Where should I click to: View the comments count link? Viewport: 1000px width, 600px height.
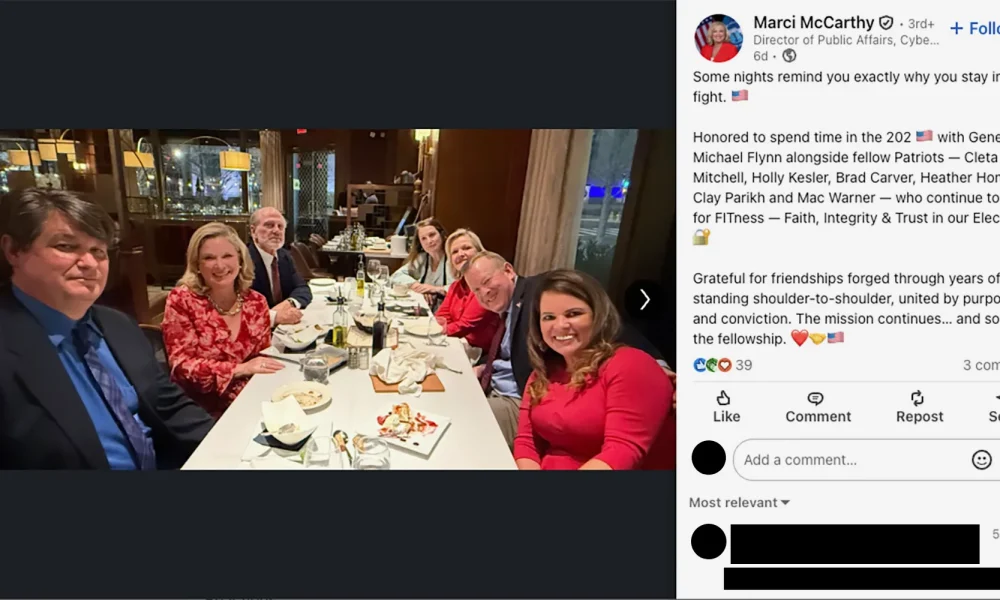point(982,365)
